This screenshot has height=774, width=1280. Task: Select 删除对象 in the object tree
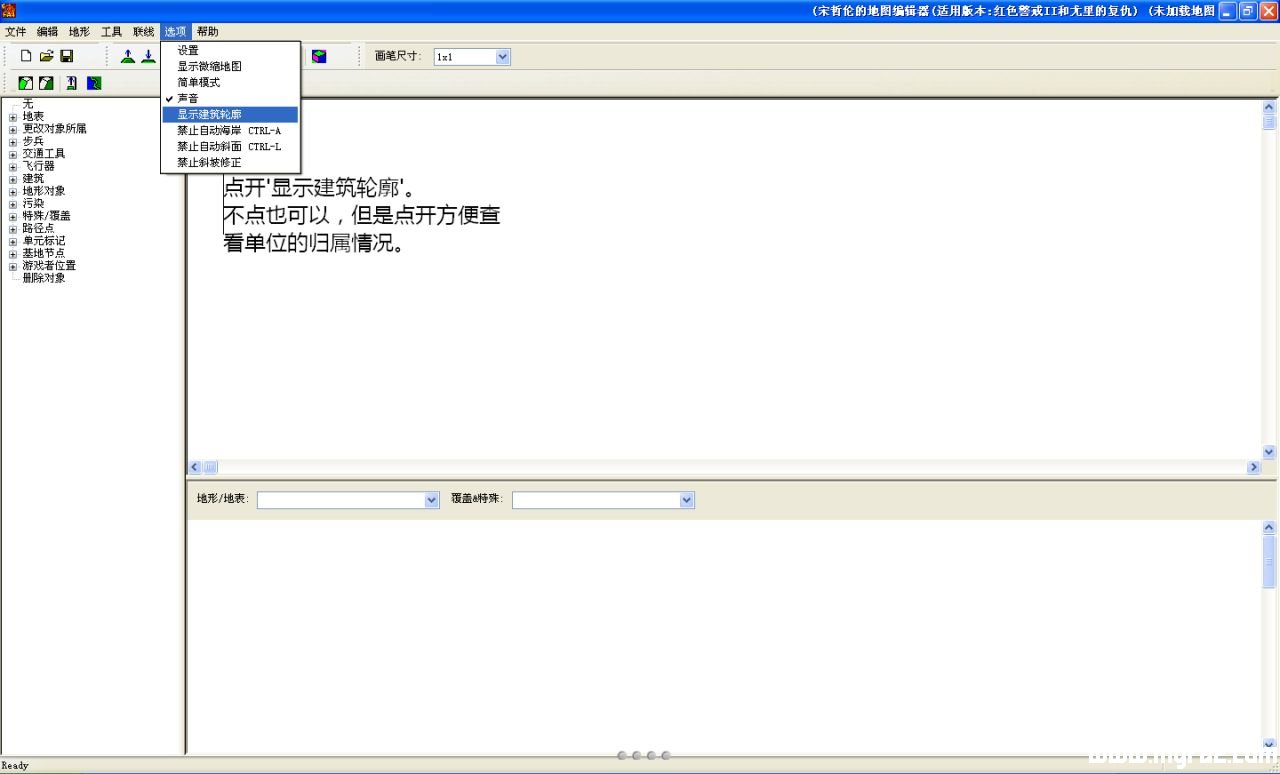tap(44, 278)
